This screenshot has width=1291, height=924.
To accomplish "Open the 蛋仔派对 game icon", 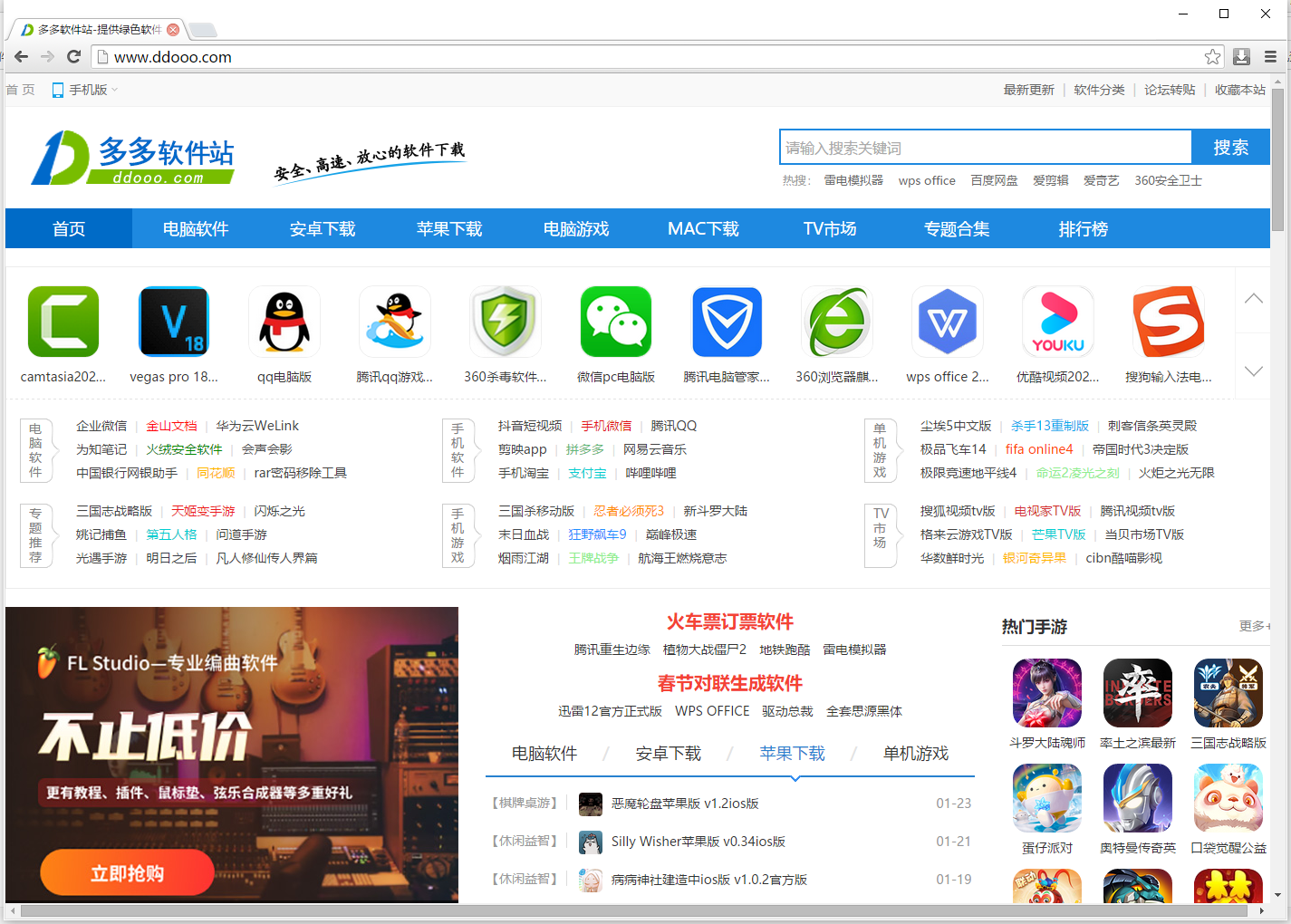I will tap(1047, 798).
